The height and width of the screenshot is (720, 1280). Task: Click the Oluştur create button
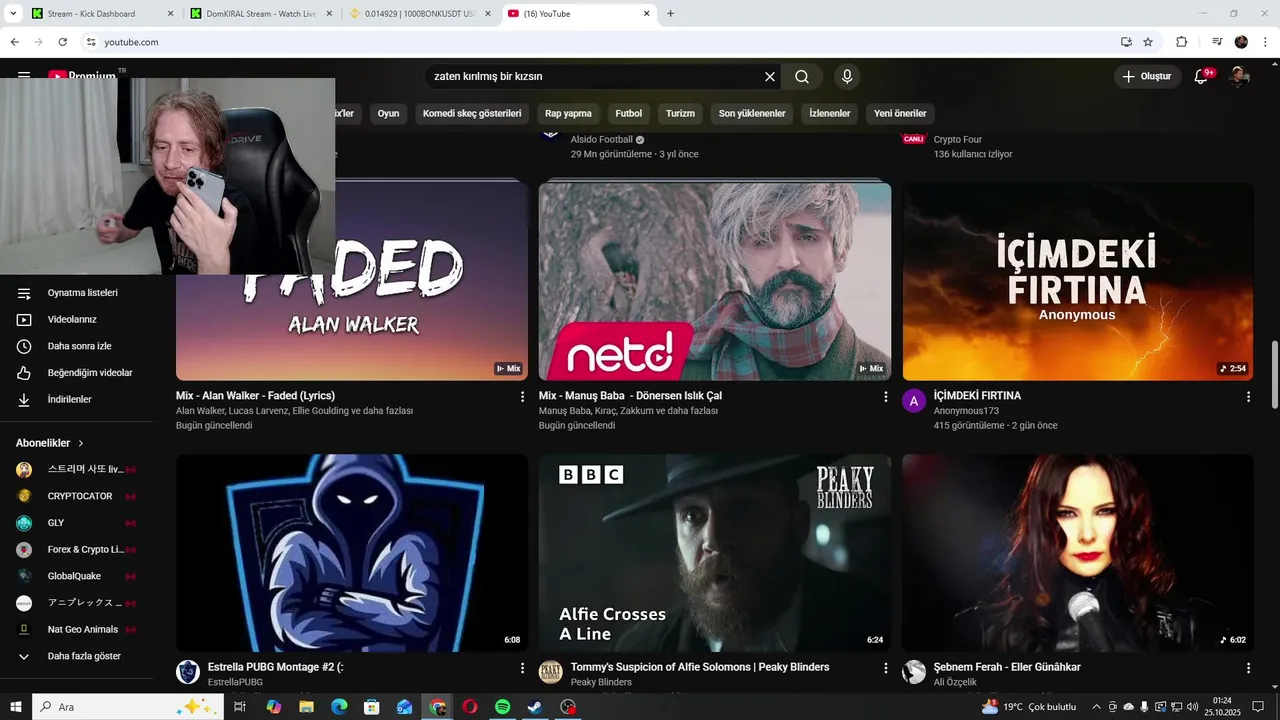1147,77
